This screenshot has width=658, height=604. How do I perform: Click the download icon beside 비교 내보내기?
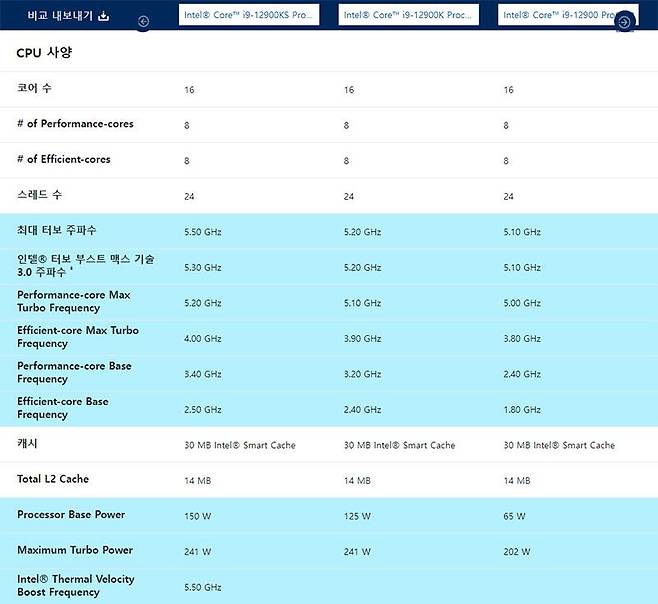pyautogui.click(x=104, y=17)
